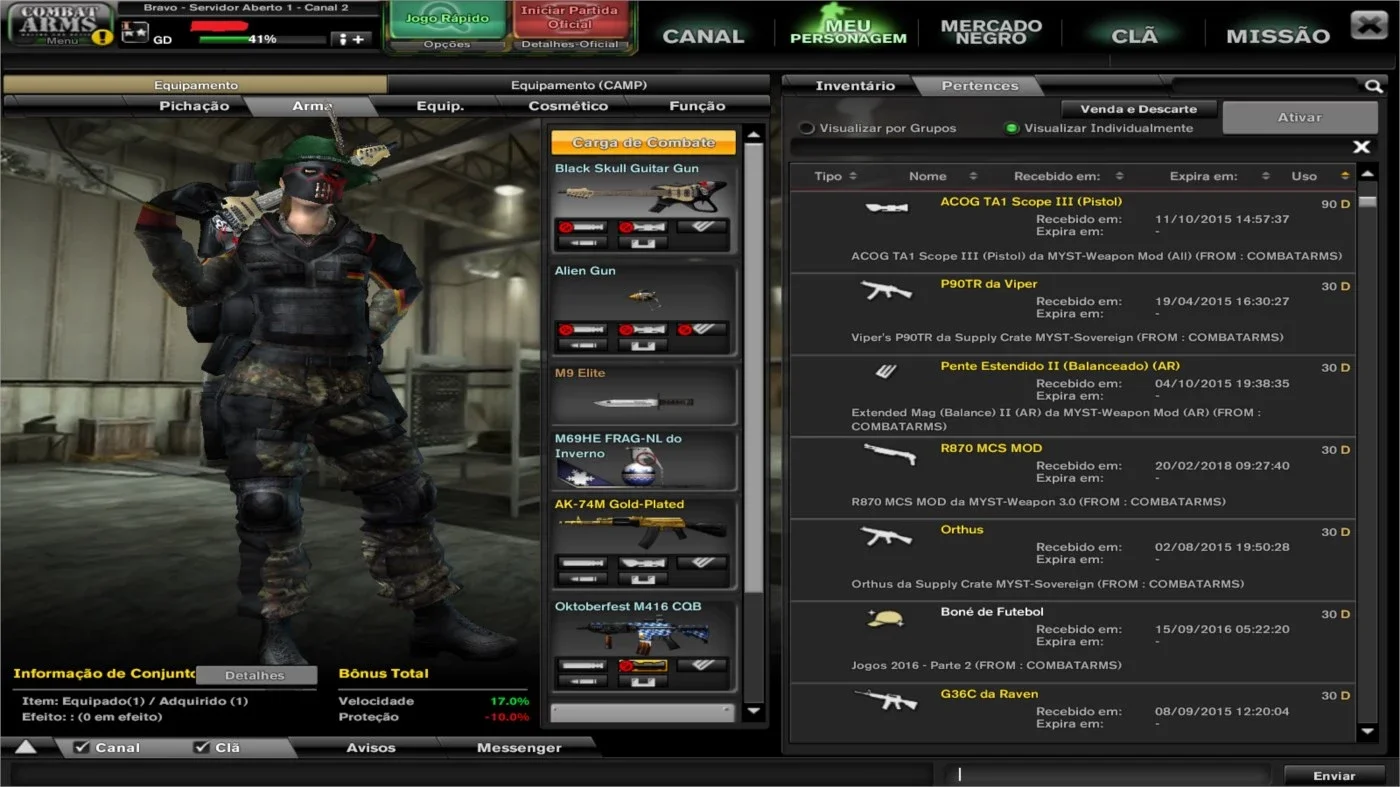
Task: Click the inventory search text field
Action: (x=1266, y=86)
